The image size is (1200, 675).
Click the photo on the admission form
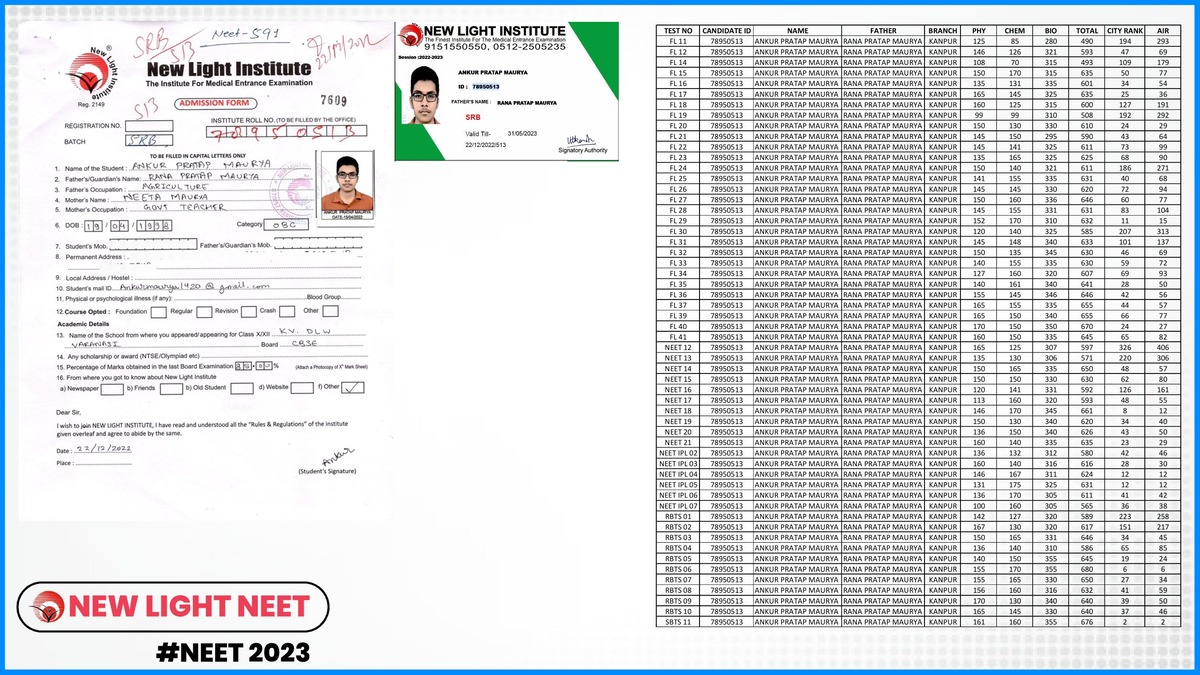pos(347,182)
